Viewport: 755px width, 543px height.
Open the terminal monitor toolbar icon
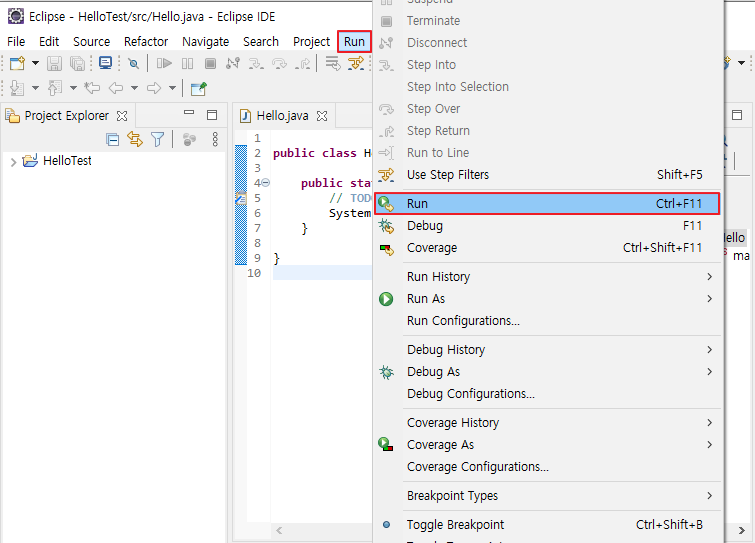(105, 63)
